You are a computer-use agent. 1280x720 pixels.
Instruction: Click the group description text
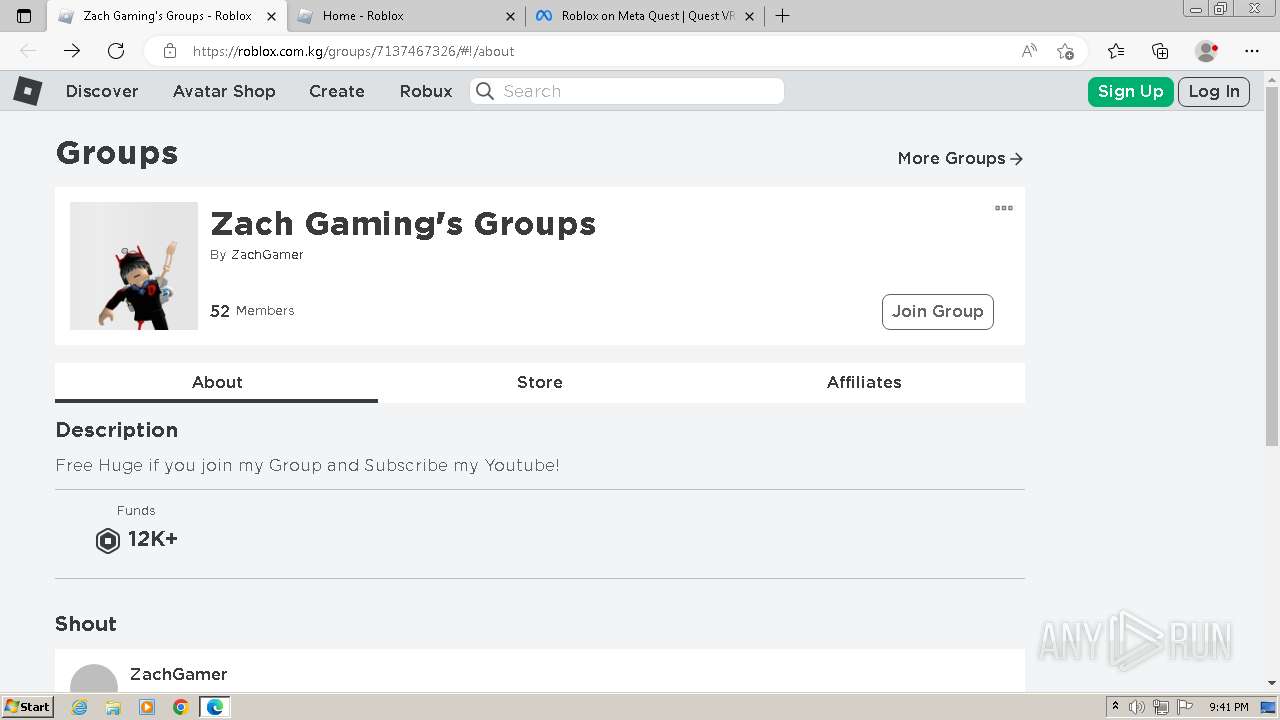tap(307, 465)
